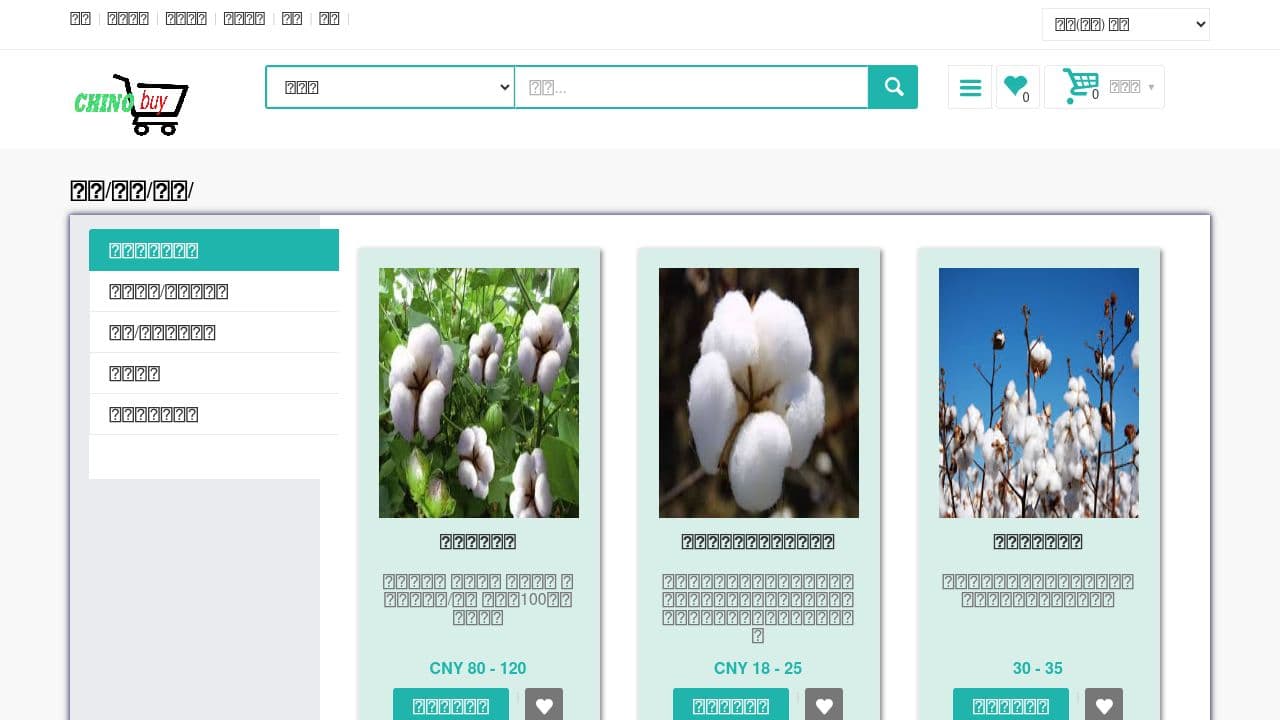
Task: Expand the language selector at top right
Action: click(x=1125, y=25)
